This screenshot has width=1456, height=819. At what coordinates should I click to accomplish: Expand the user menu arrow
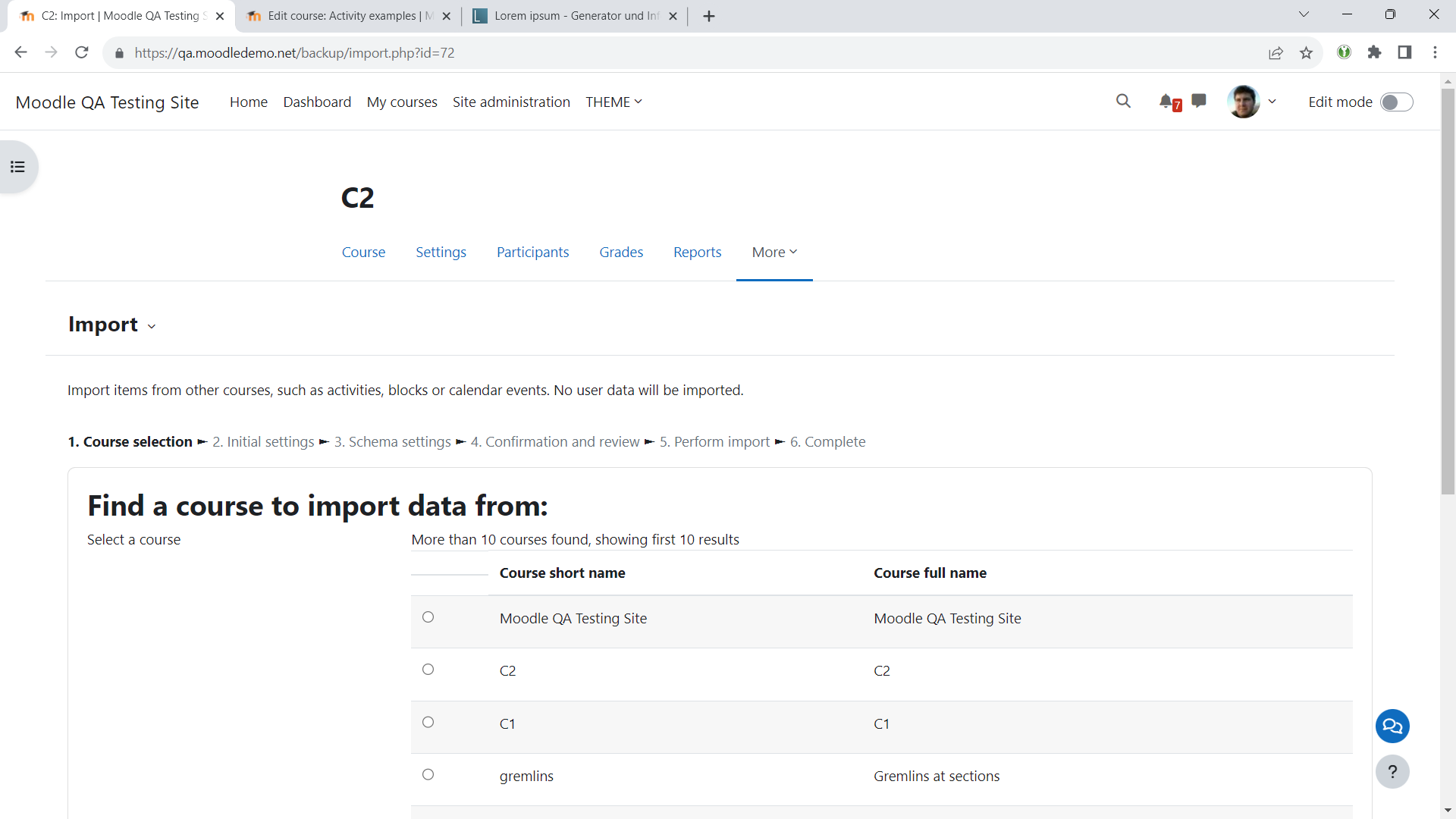(1272, 102)
